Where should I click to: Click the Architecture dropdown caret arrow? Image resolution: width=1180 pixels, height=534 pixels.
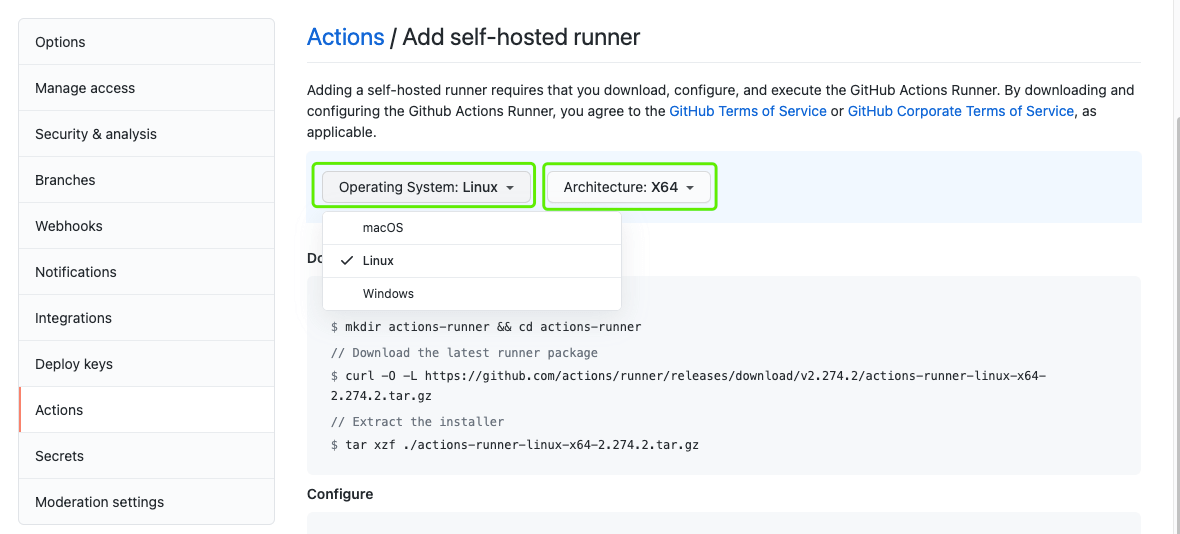(689, 188)
